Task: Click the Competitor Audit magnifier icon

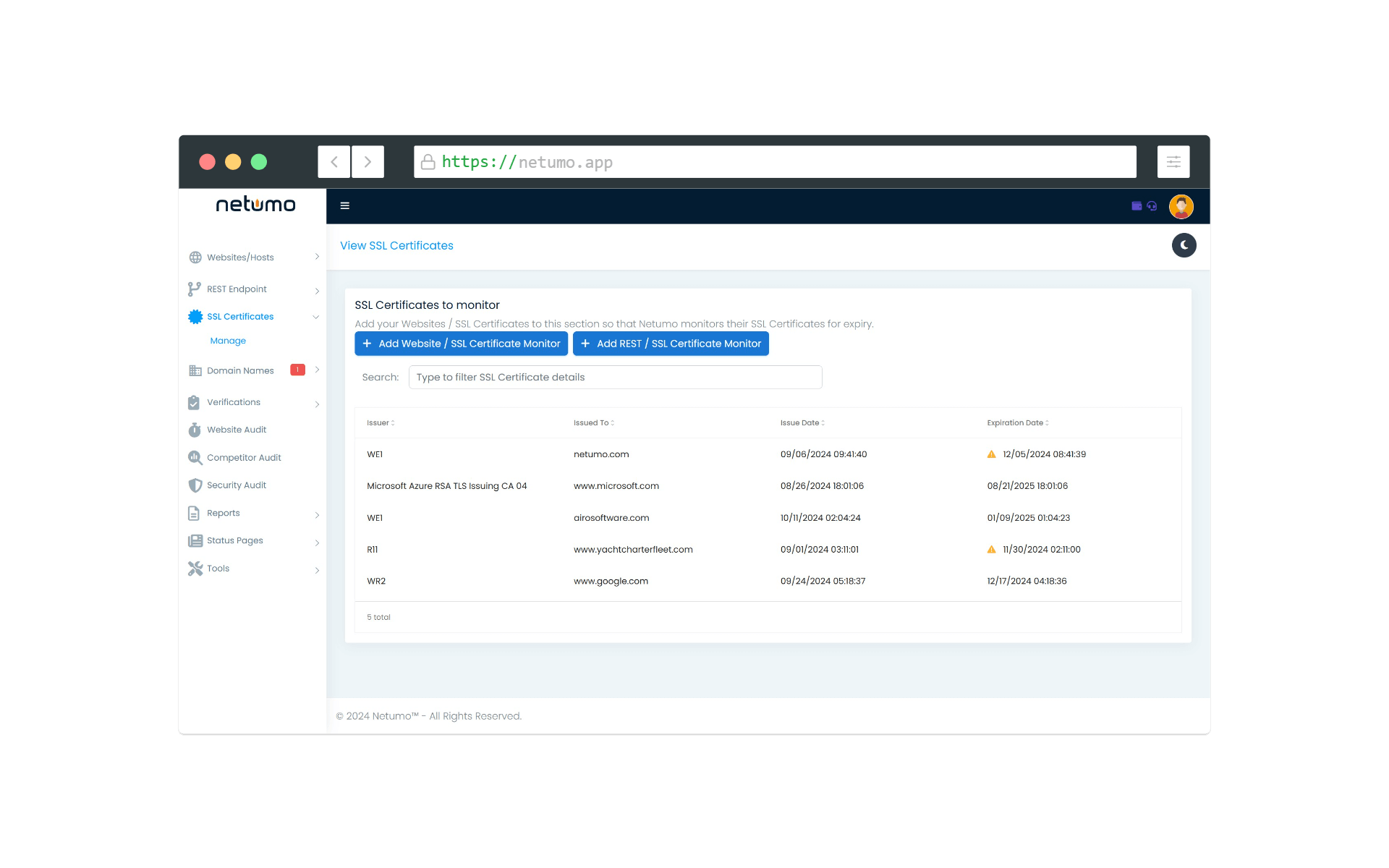Action: tap(195, 458)
